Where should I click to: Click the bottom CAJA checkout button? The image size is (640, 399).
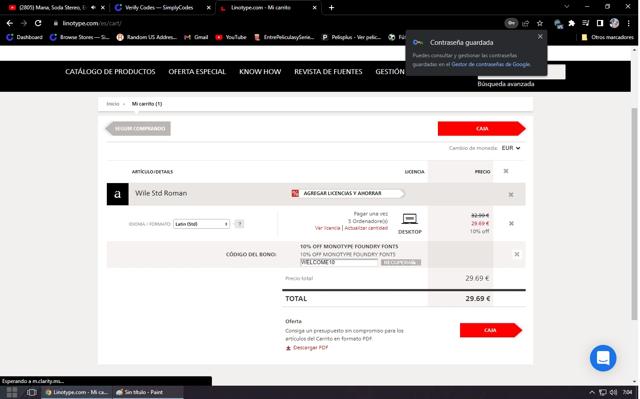pos(491,330)
